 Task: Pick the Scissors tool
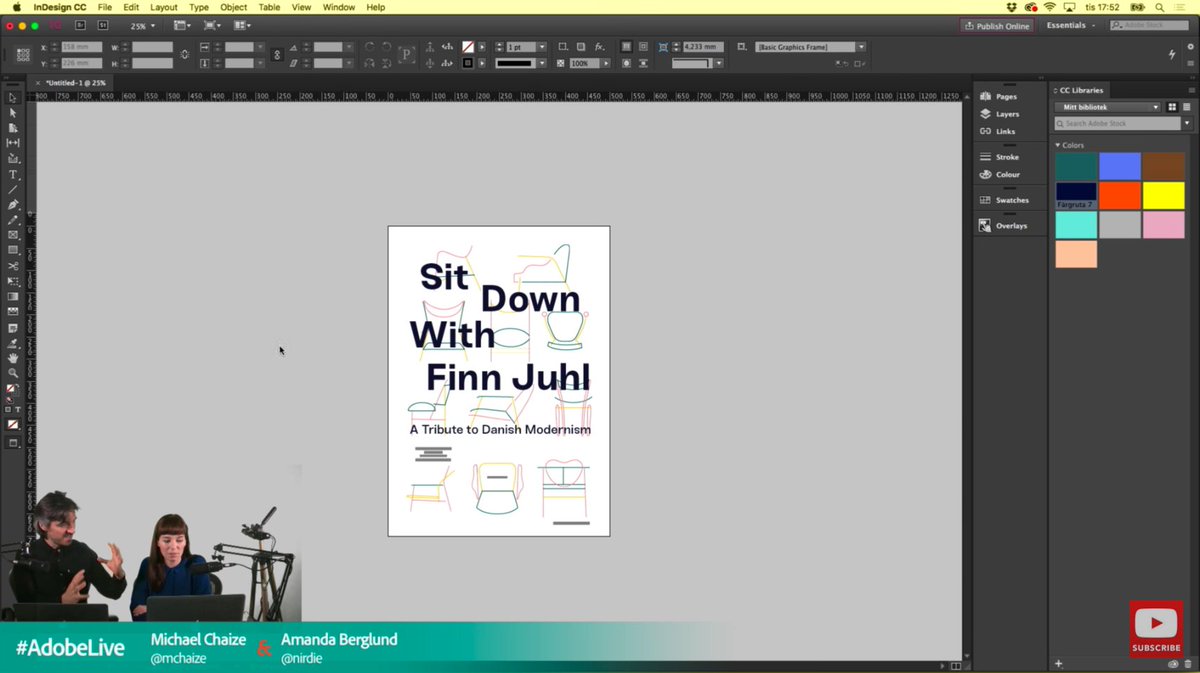(x=13, y=266)
